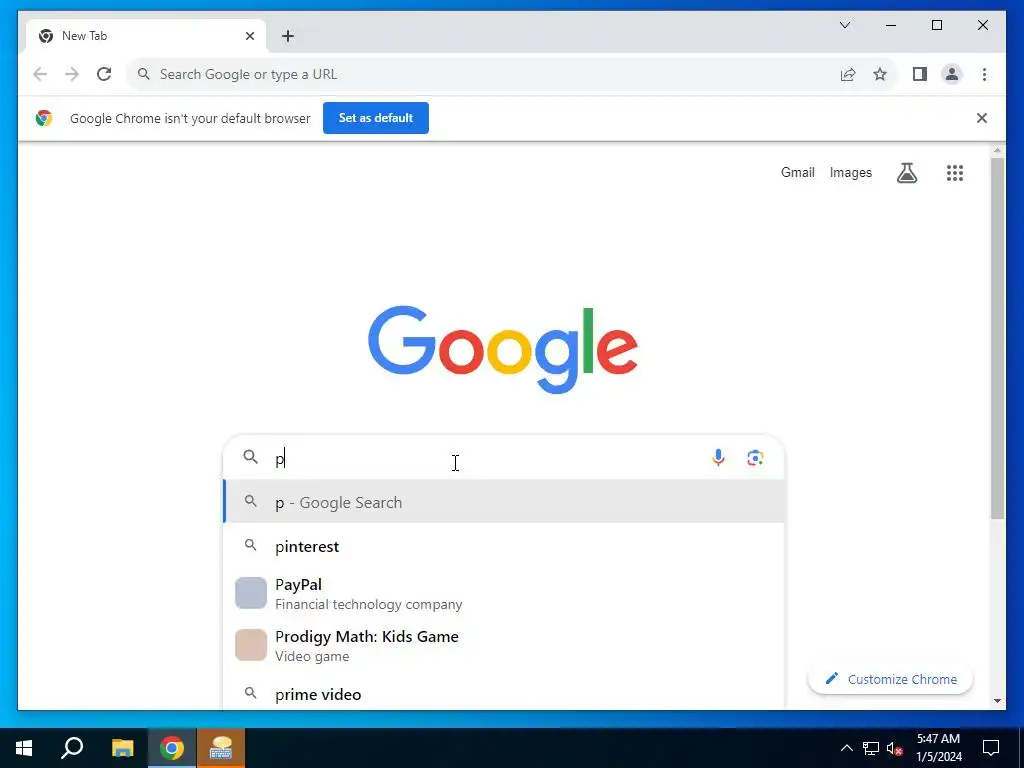Click the on-screen keyboard app in taskbar
This screenshot has height=768, width=1024.
point(221,748)
